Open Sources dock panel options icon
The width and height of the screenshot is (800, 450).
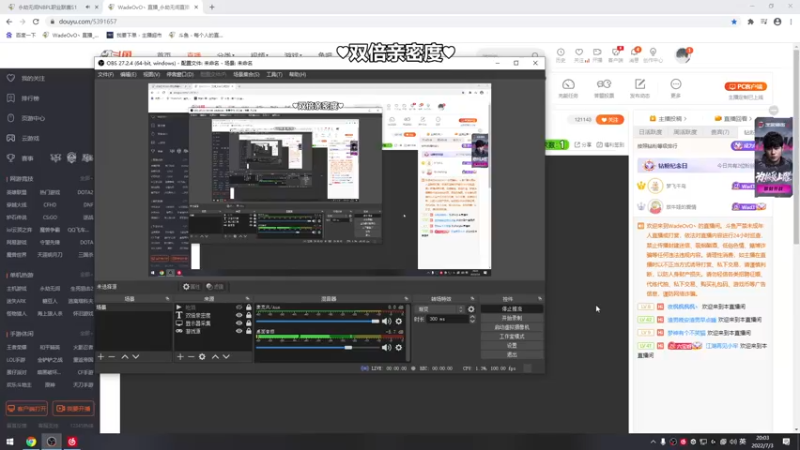click(247, 299)
